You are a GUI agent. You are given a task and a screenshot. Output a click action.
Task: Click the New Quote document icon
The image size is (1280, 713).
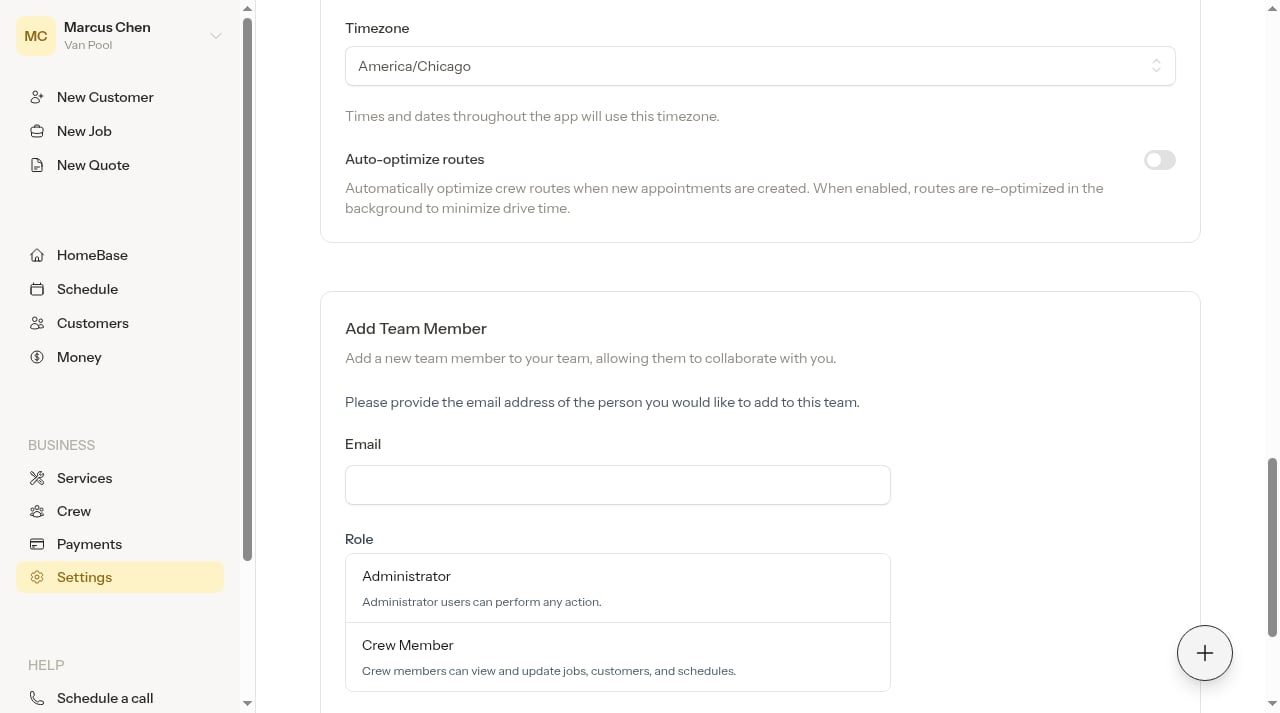pyautogui.click(x=37, y=165)
